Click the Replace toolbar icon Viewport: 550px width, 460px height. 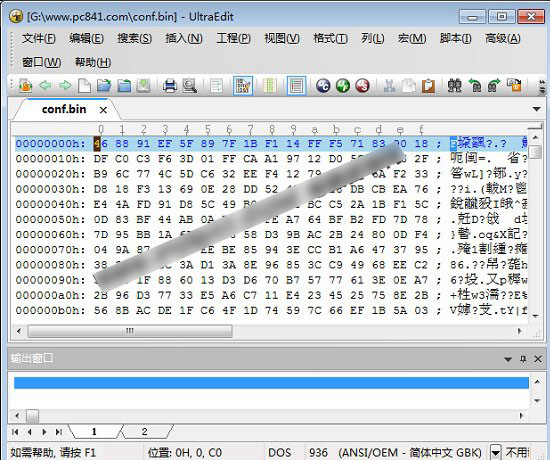coord(514,85)
